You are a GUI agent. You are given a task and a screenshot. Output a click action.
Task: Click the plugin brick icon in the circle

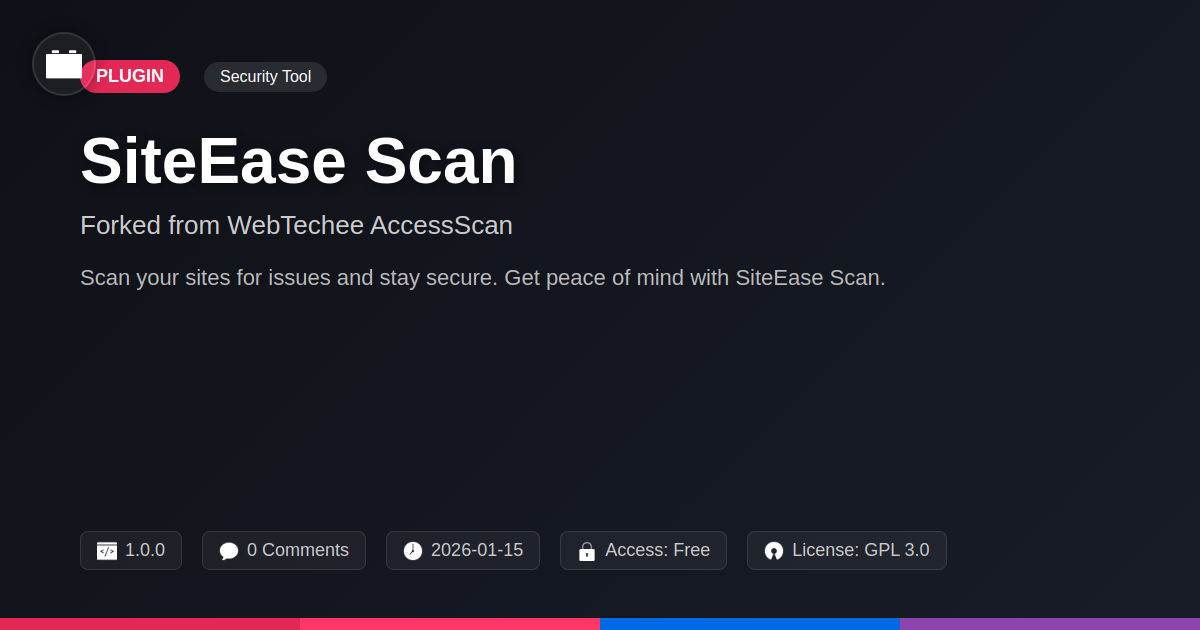tap(64, 64)
